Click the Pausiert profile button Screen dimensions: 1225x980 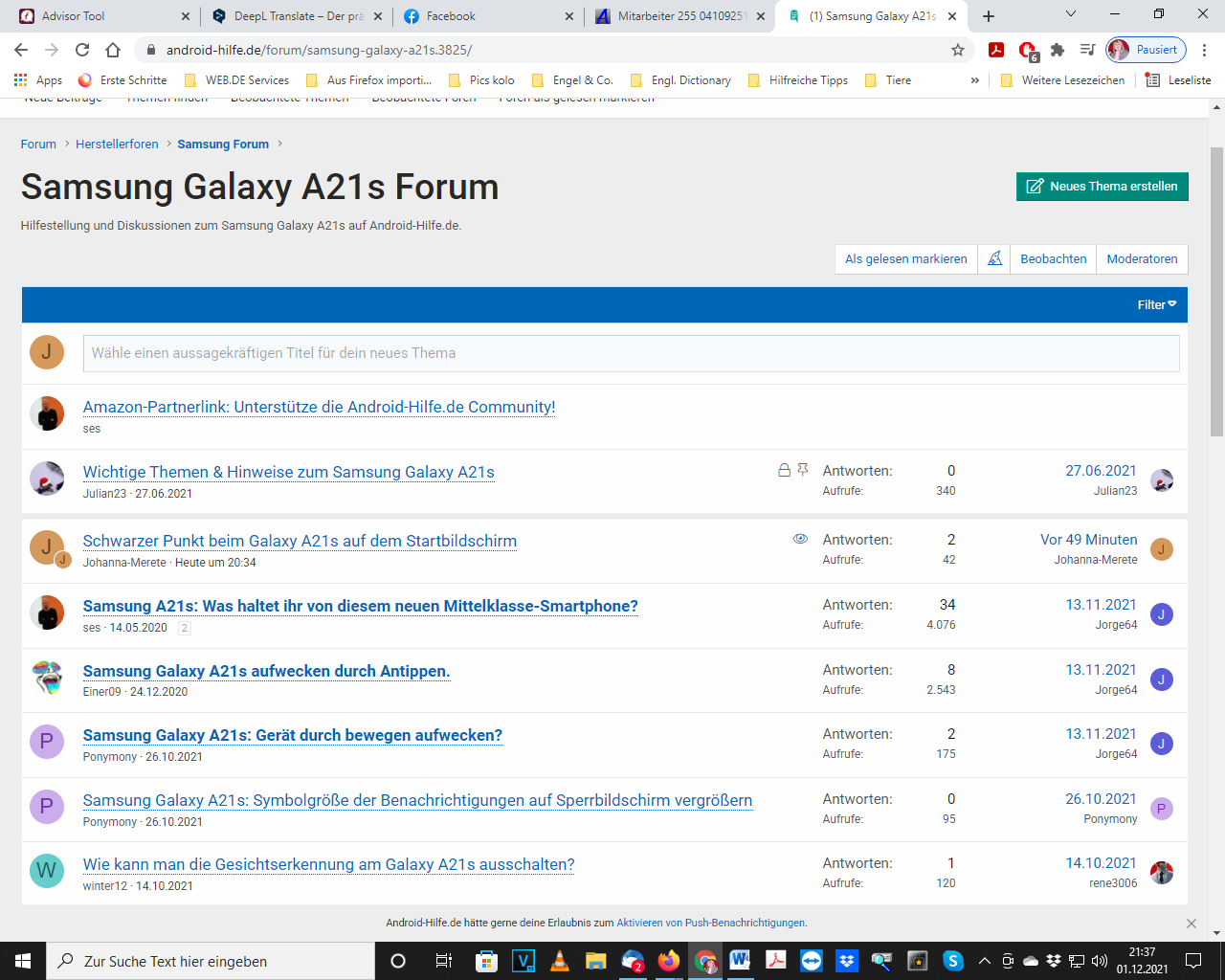tap(1146, 50)
